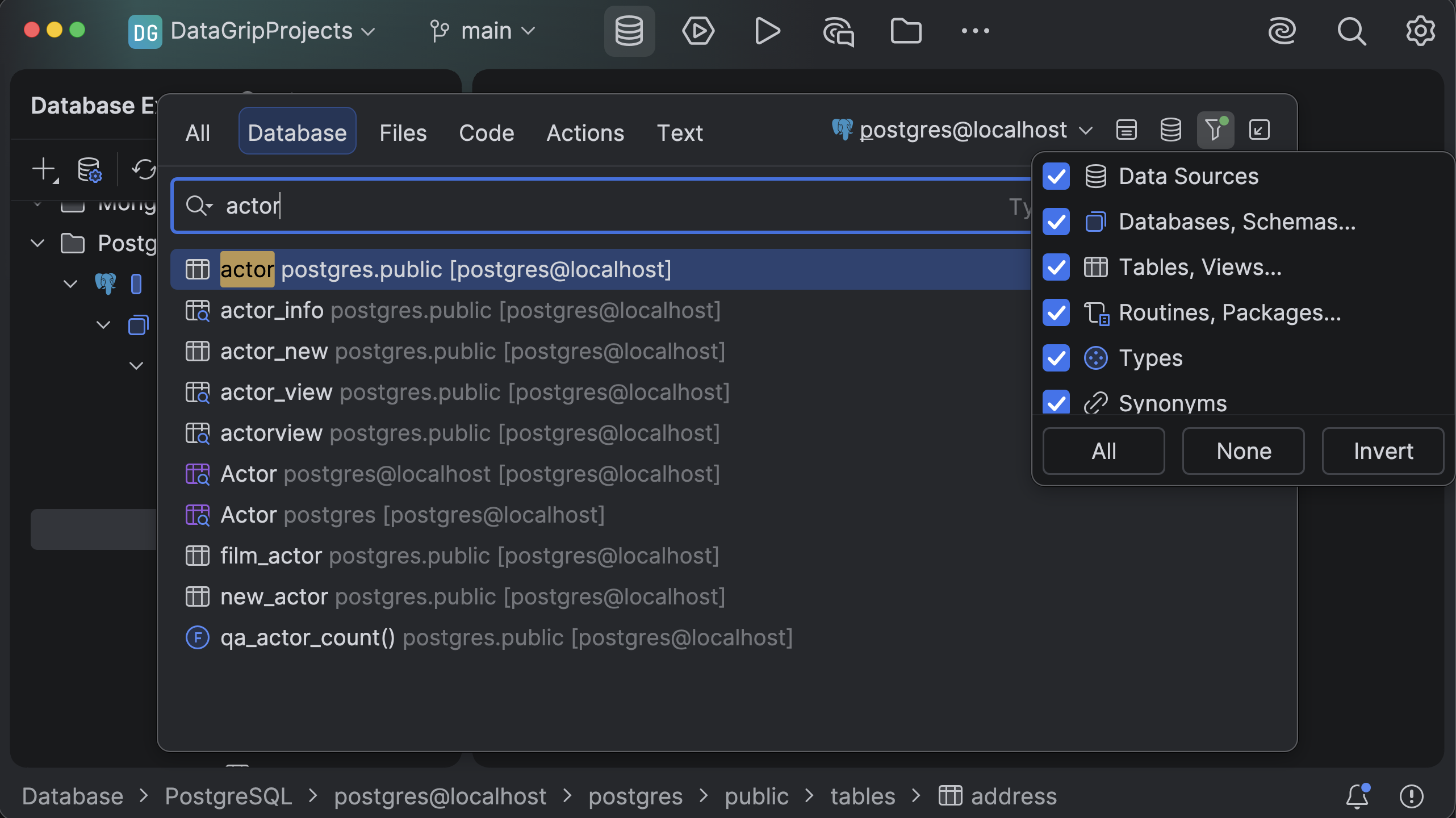Screen dimensions: 1456x818
Task: Click the AI Assistant swirl icon
Action: [1282, 31]
